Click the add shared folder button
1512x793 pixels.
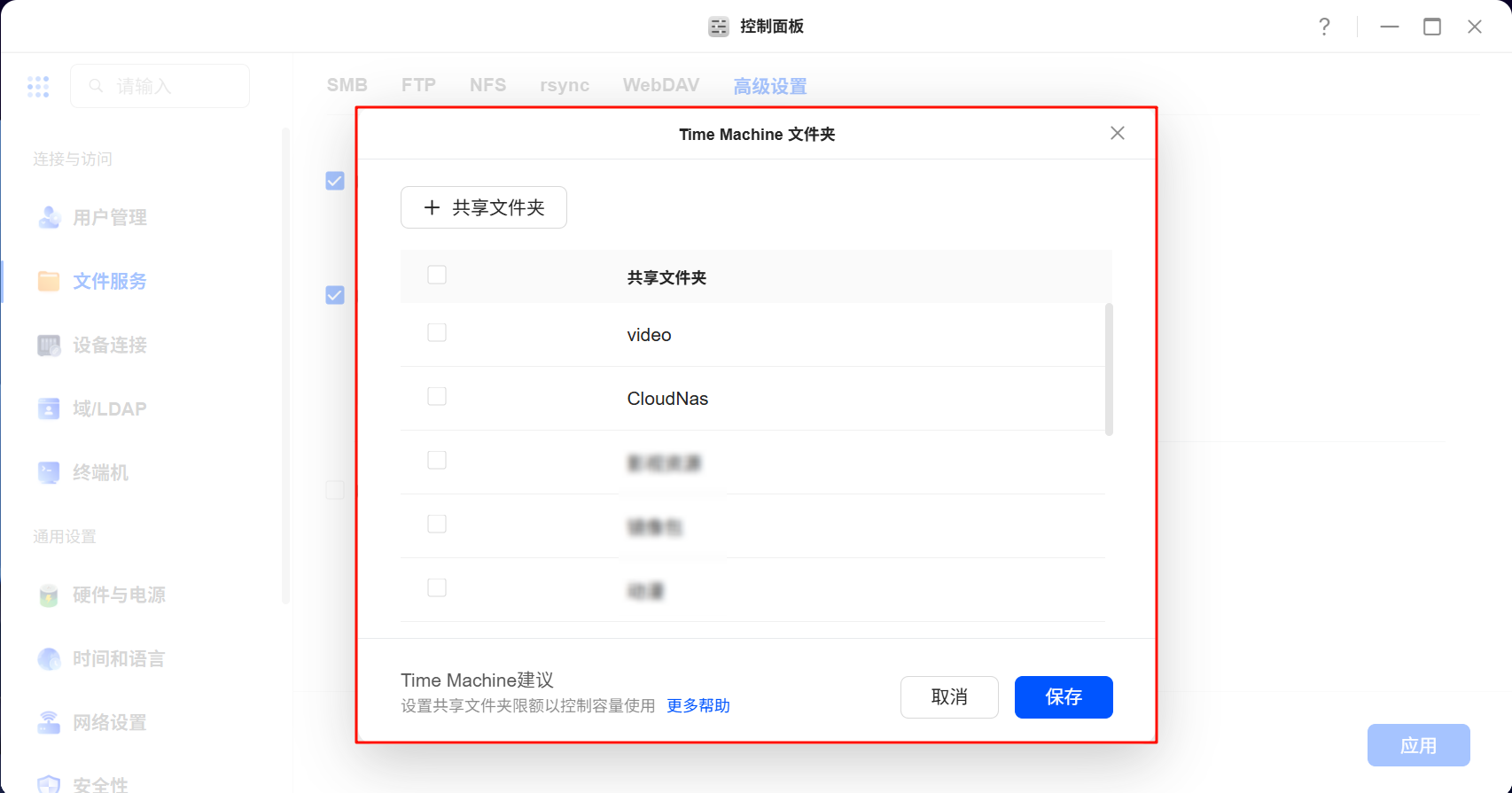click(x=484, y=207)
